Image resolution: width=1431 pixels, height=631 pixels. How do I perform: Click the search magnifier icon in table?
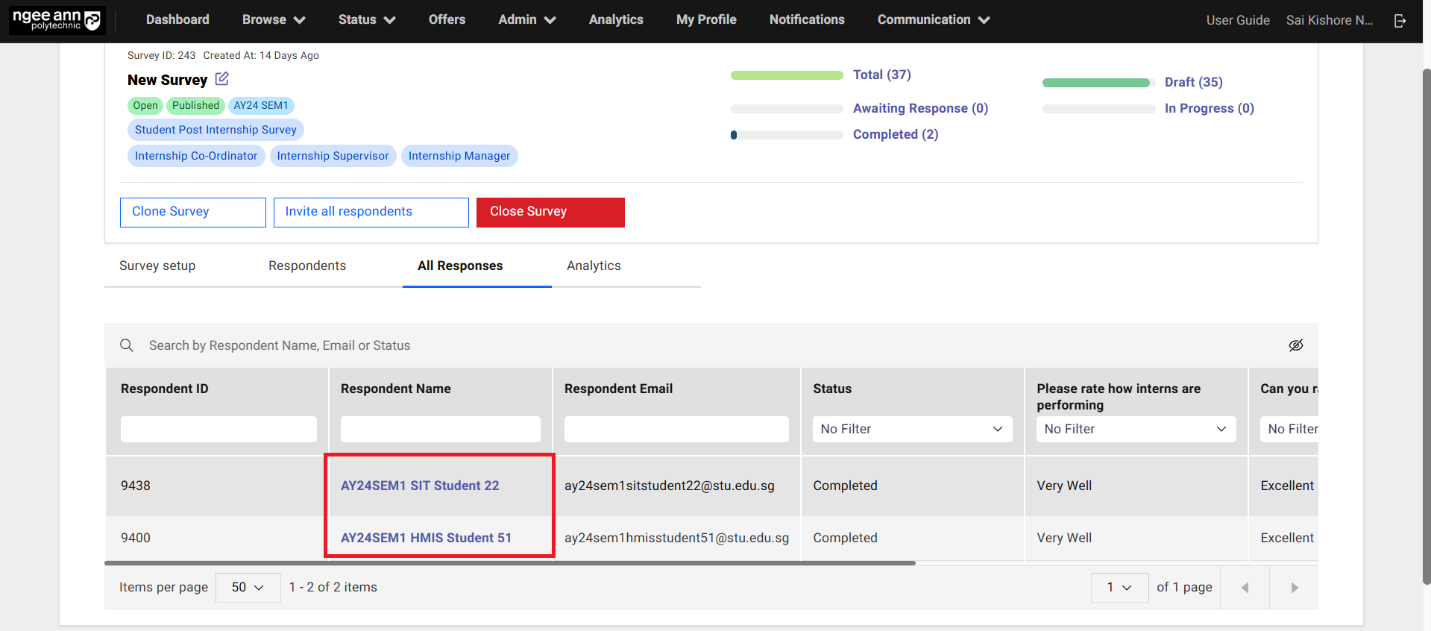127,345
